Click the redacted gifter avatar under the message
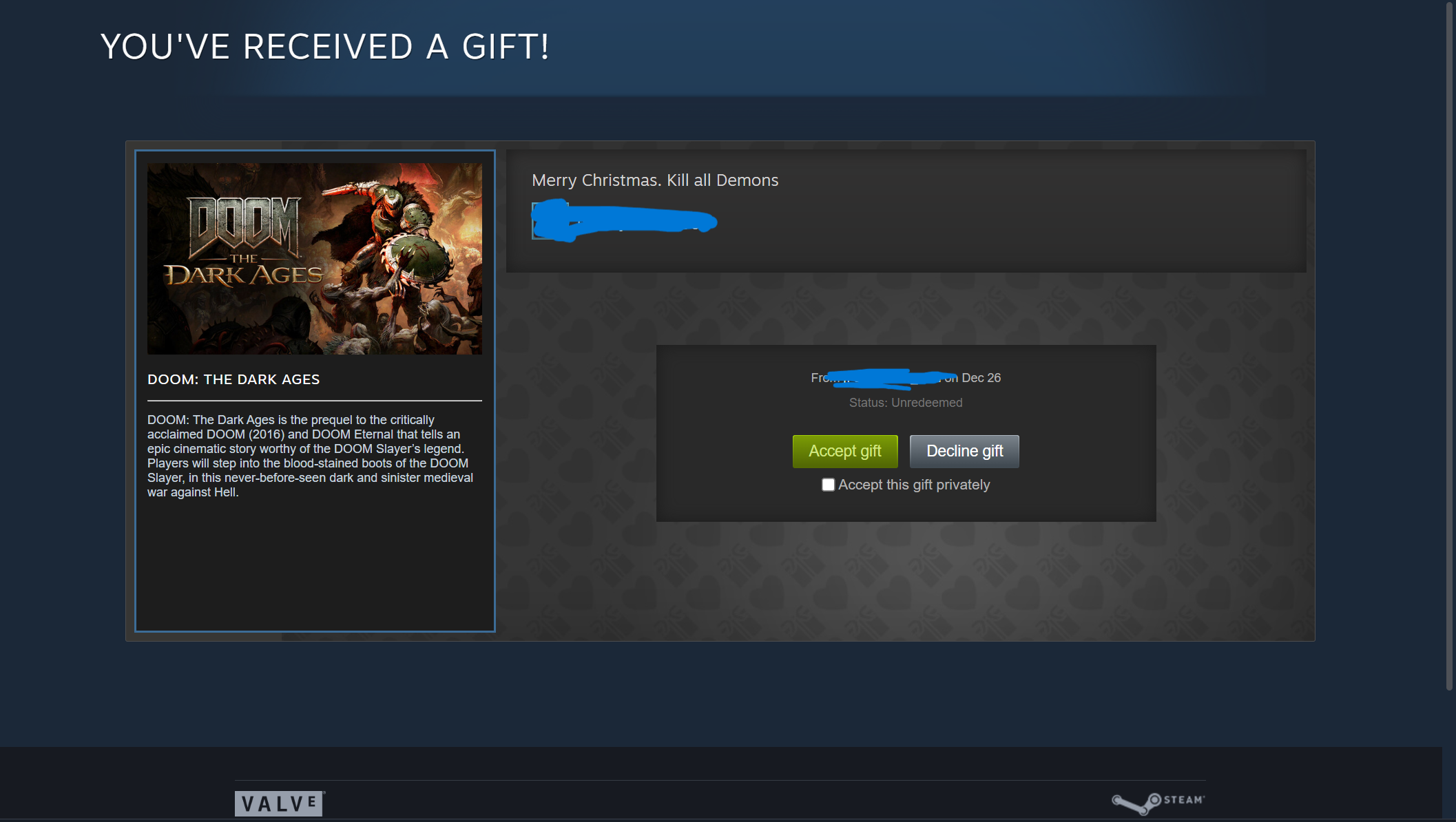This screenshot has width=1456, height=822. coord(550,220)
